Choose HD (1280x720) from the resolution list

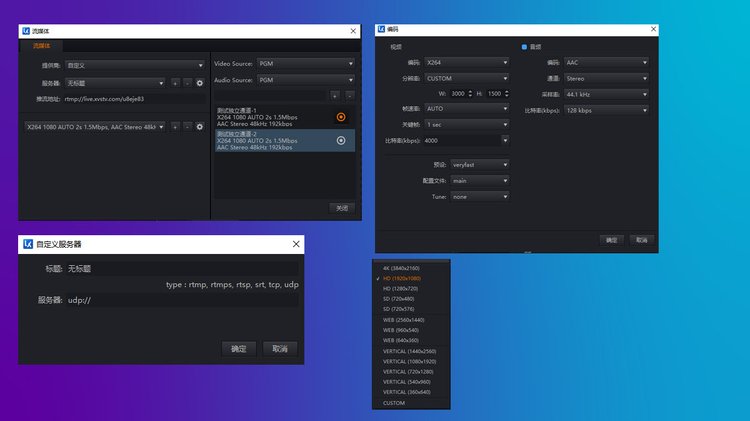(401, 288)
